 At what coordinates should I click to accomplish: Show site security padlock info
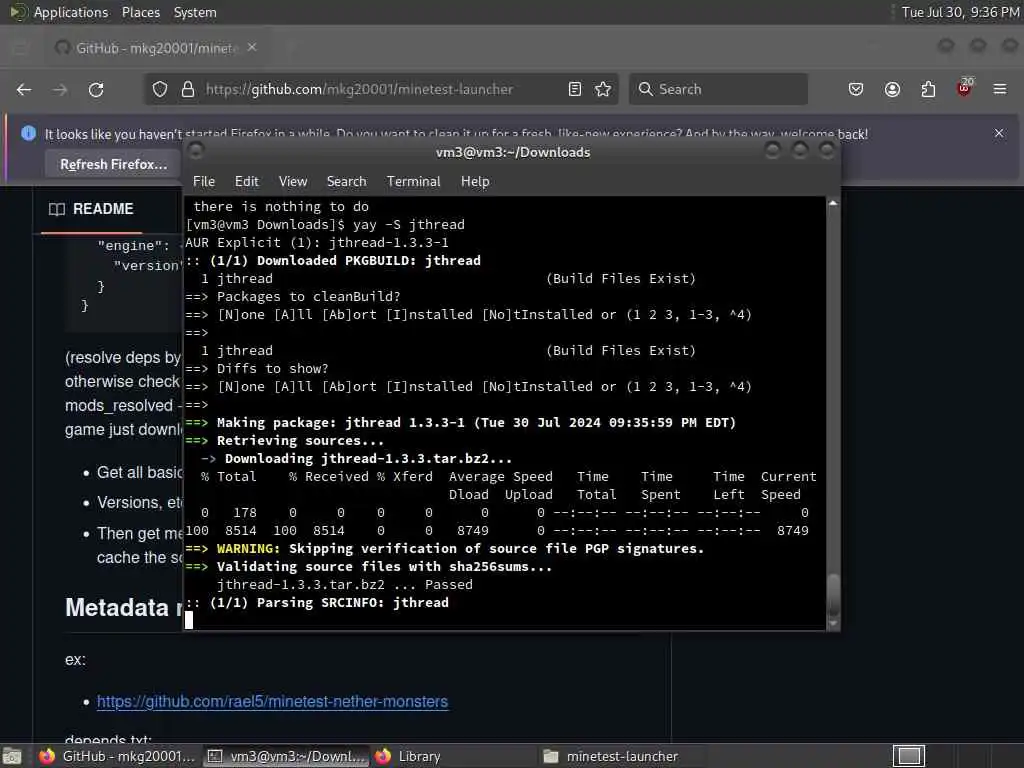point(188,89)
